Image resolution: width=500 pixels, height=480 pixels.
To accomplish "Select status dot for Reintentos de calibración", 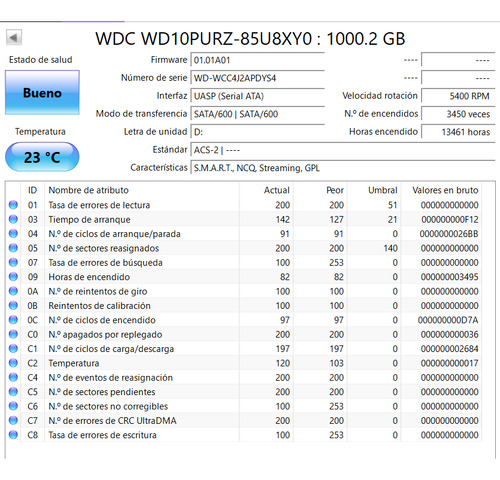I will point(13,305).
